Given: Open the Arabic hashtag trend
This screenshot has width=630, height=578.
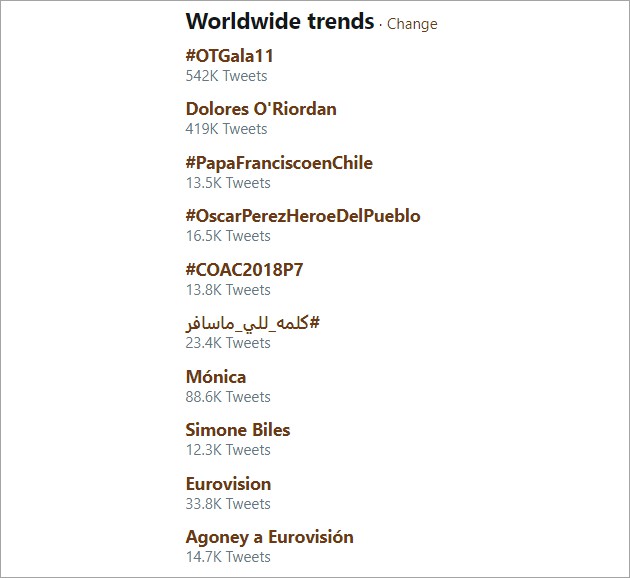Looking at the screenshot, I should point(253,323).
